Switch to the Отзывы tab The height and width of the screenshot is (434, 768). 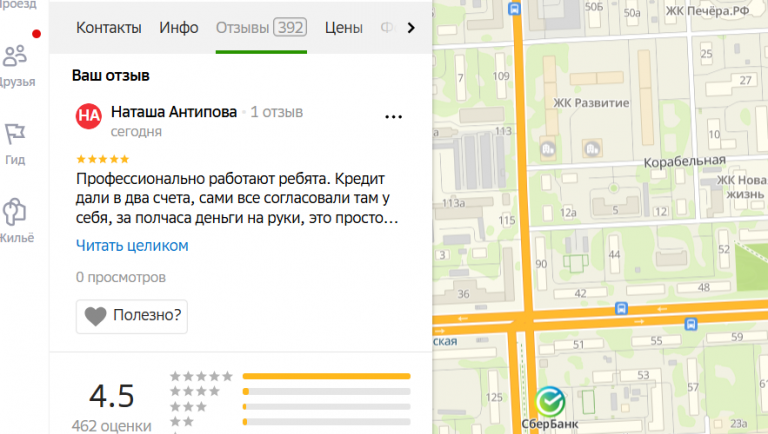261,28
